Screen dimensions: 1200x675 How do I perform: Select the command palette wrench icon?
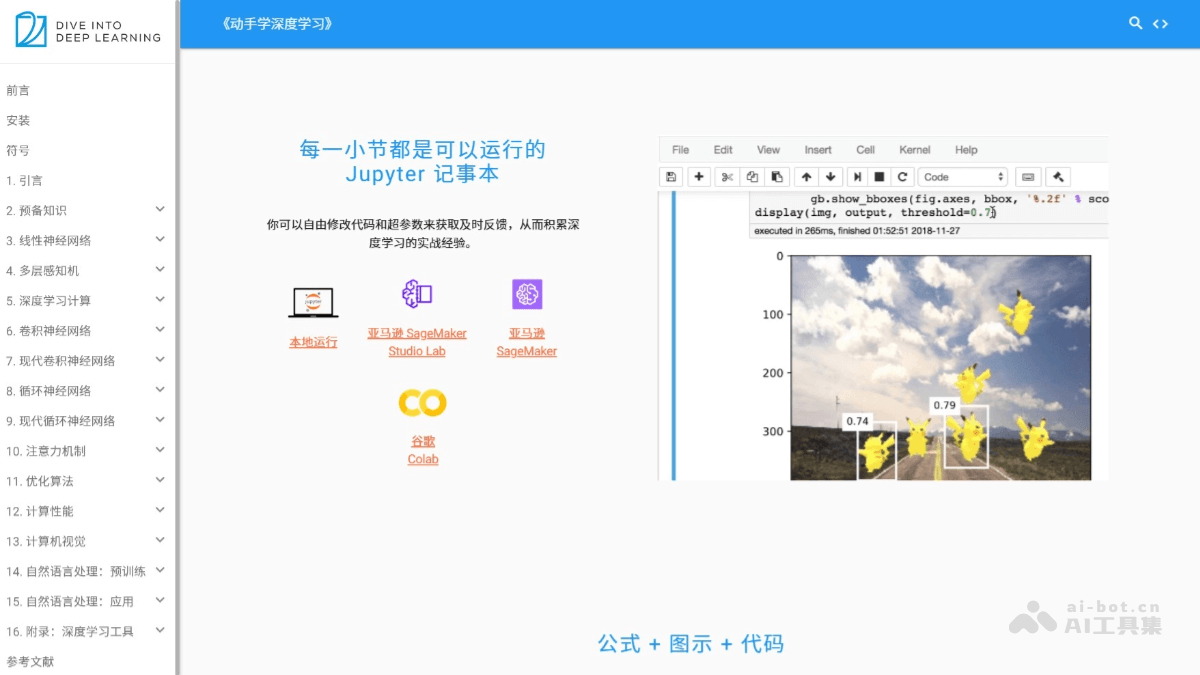click(x=1057, y=177)
